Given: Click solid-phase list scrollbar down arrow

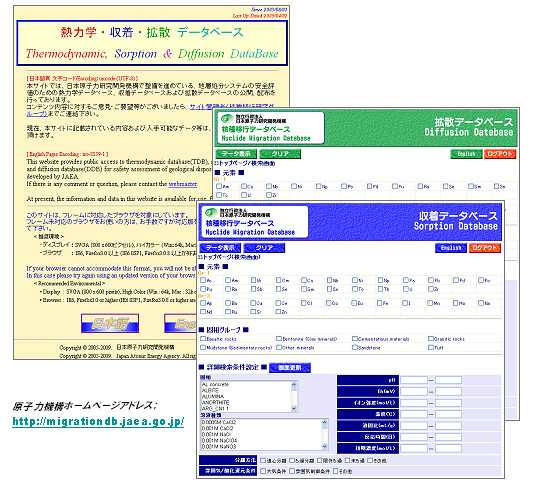Looking at the screenshot, I should 294,408.
